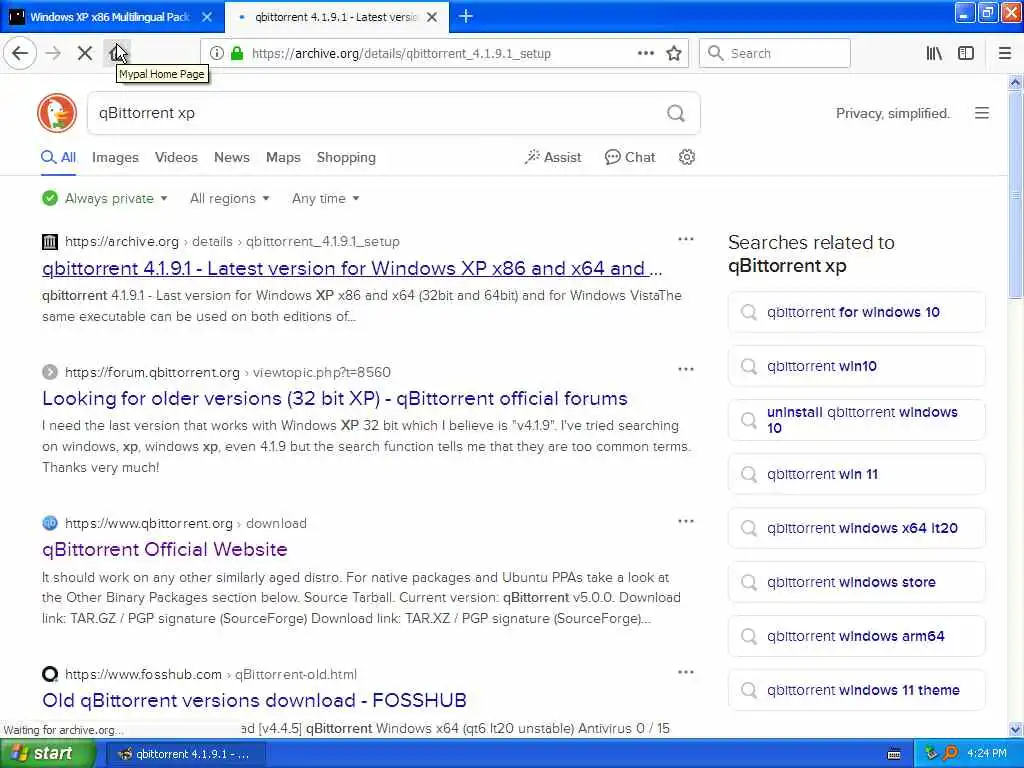Open more options for fosshub.com result
The image size is (1024, 768).
(686, 671)
